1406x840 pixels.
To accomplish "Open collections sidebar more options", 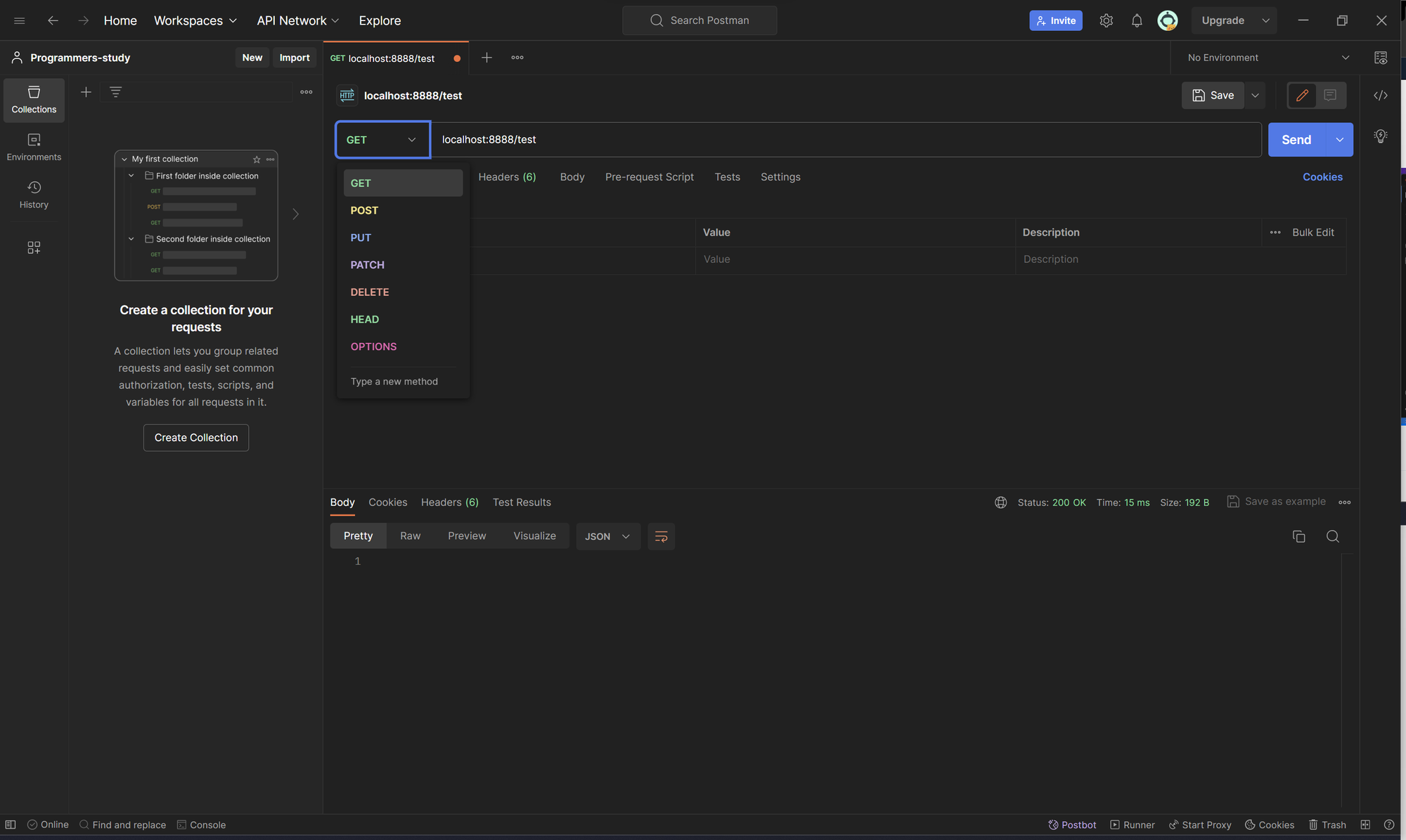I will [307, 92].
